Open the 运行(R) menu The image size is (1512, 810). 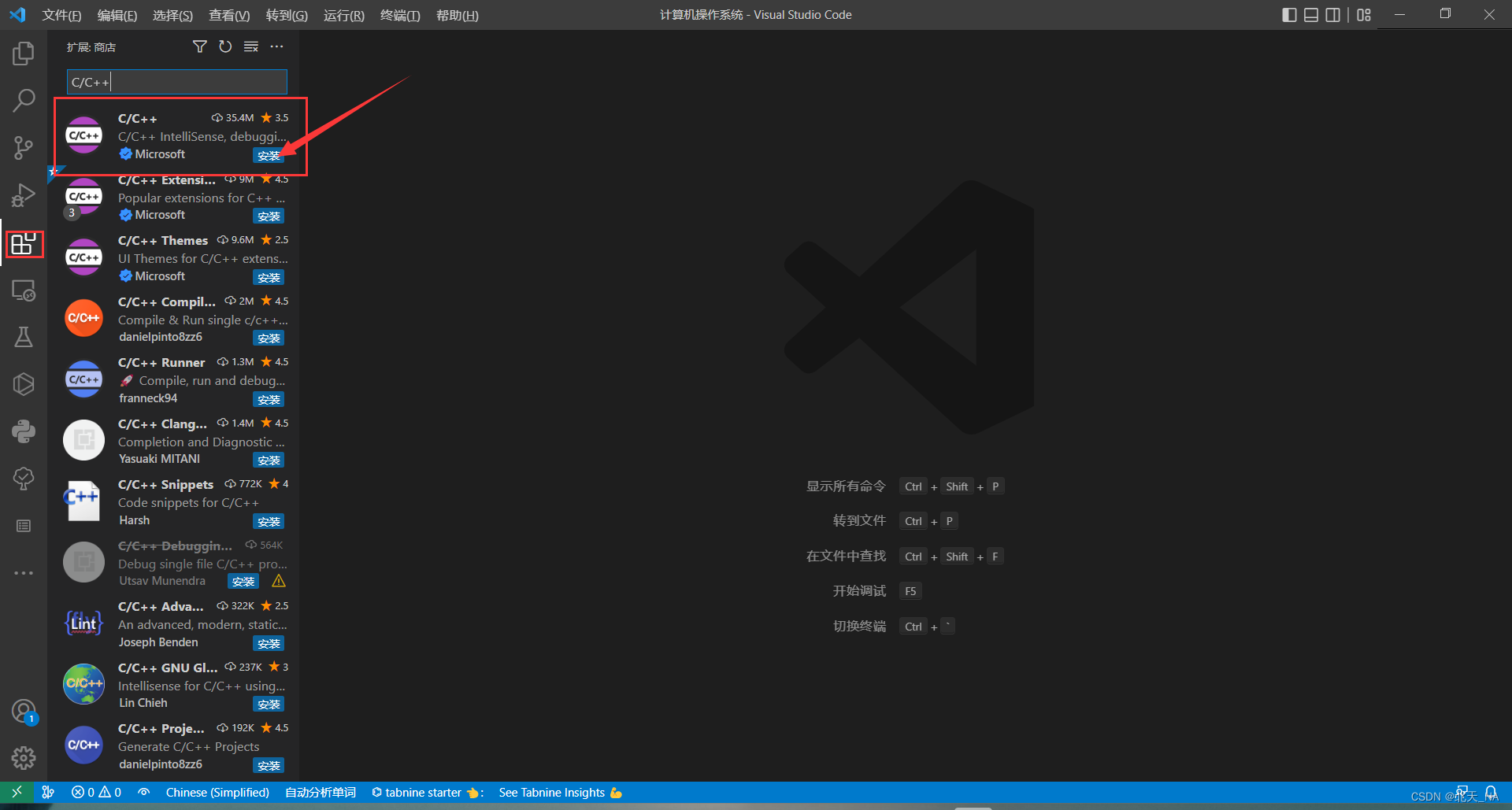344,15
